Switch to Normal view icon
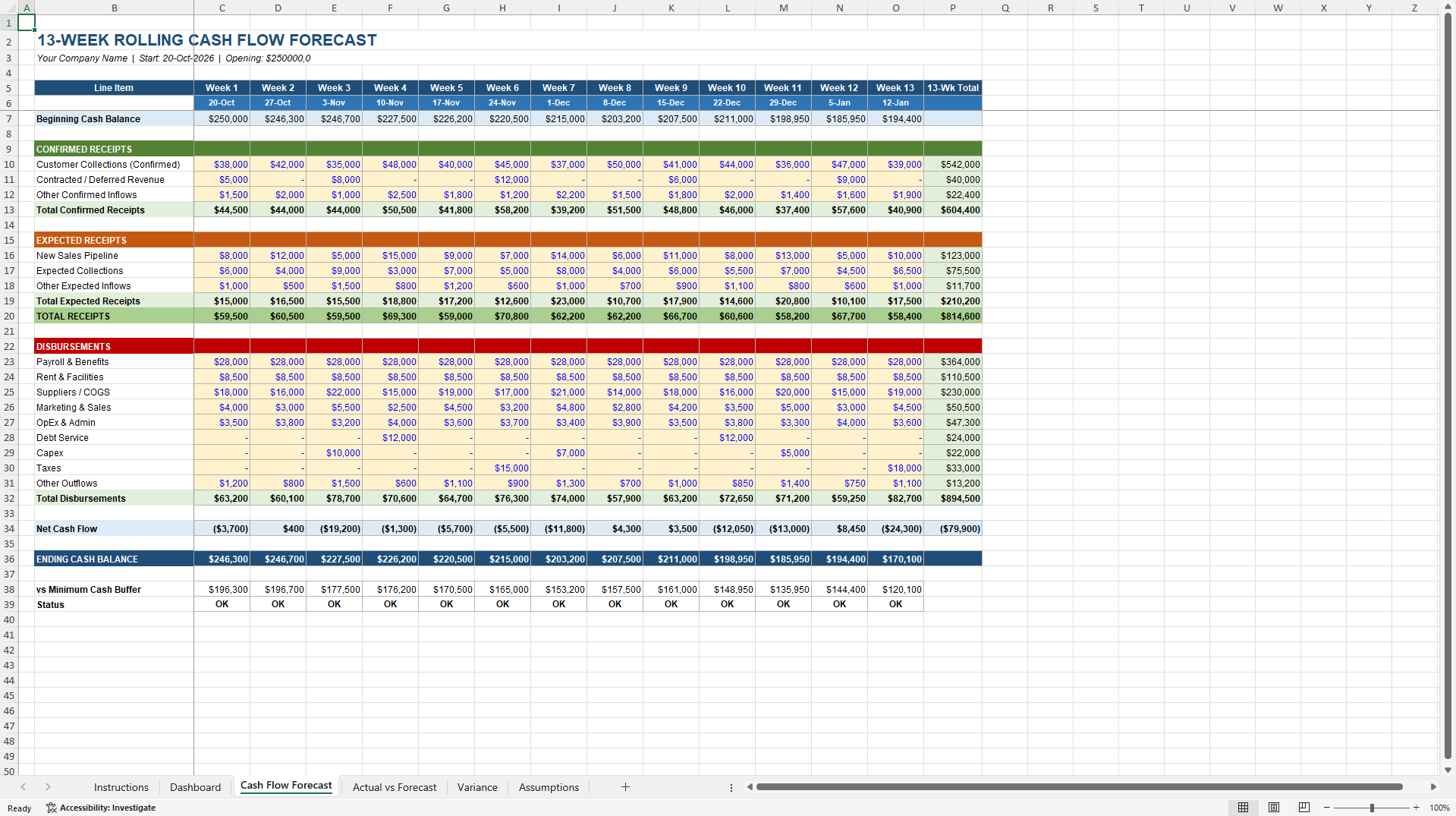The height and width of the screenshot is (816, 1456). click(1243, 808)
